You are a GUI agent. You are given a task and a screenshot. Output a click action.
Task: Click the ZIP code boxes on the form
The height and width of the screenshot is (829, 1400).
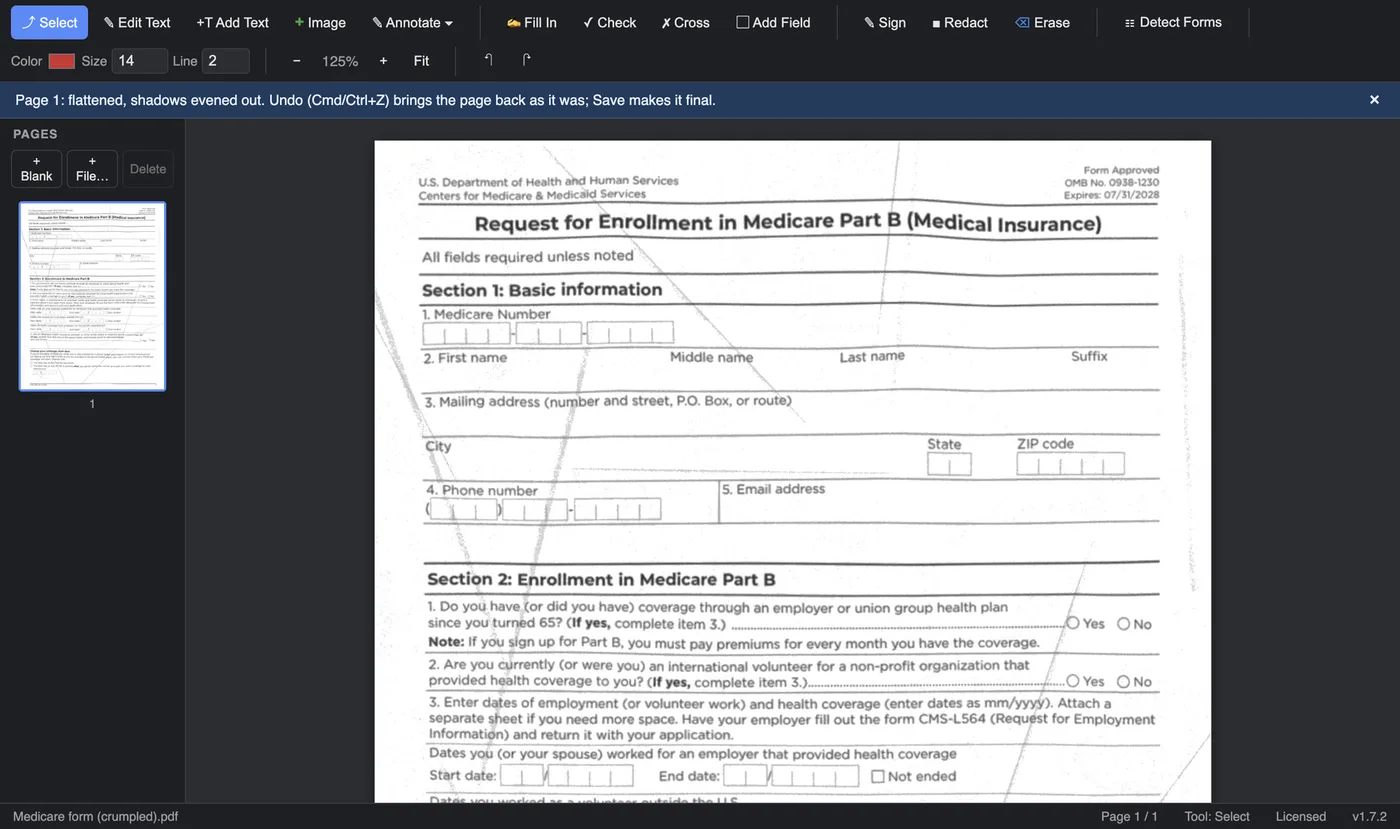(1070, 464)
